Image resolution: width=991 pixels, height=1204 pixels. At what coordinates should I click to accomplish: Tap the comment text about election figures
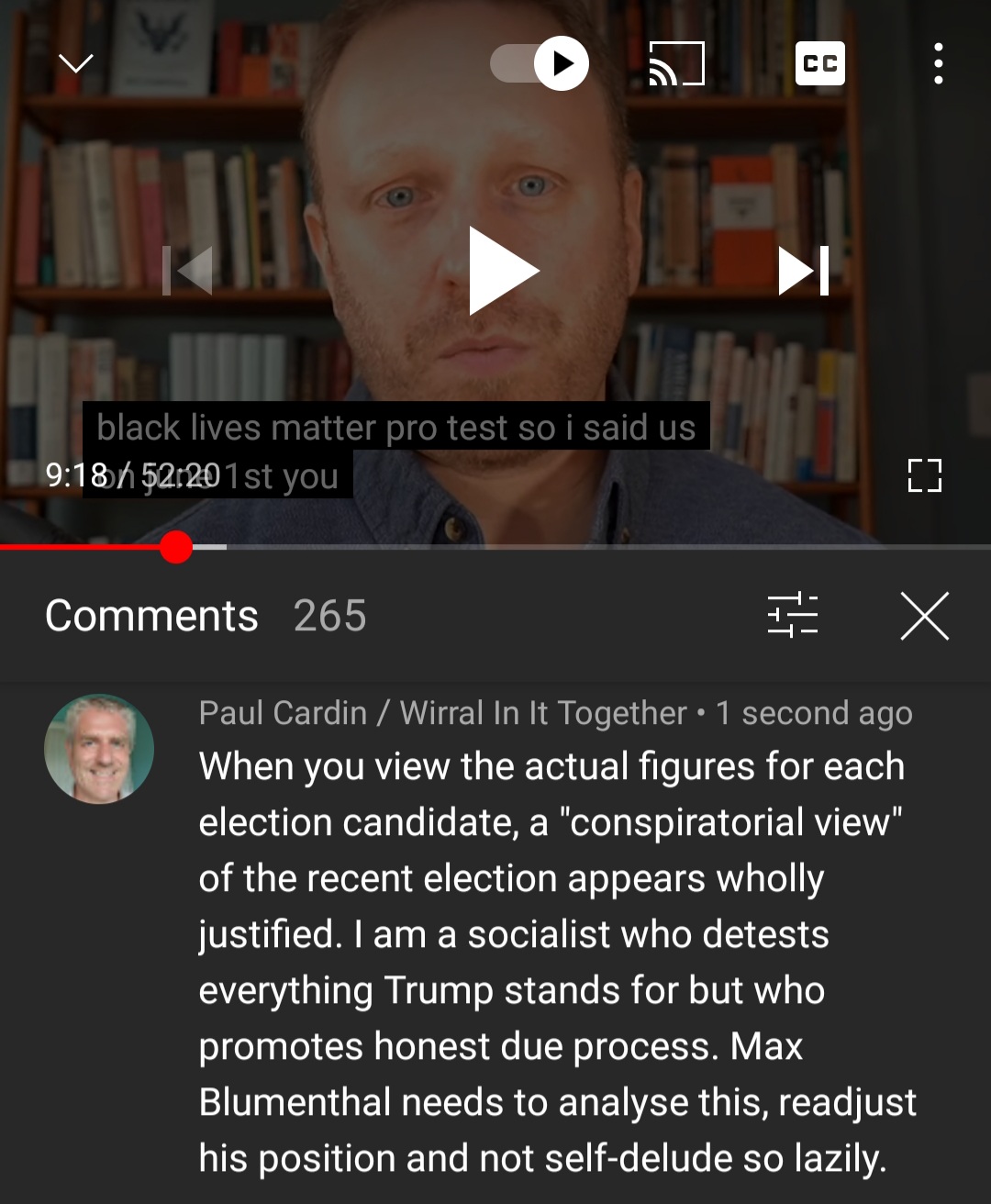point(557,962)
